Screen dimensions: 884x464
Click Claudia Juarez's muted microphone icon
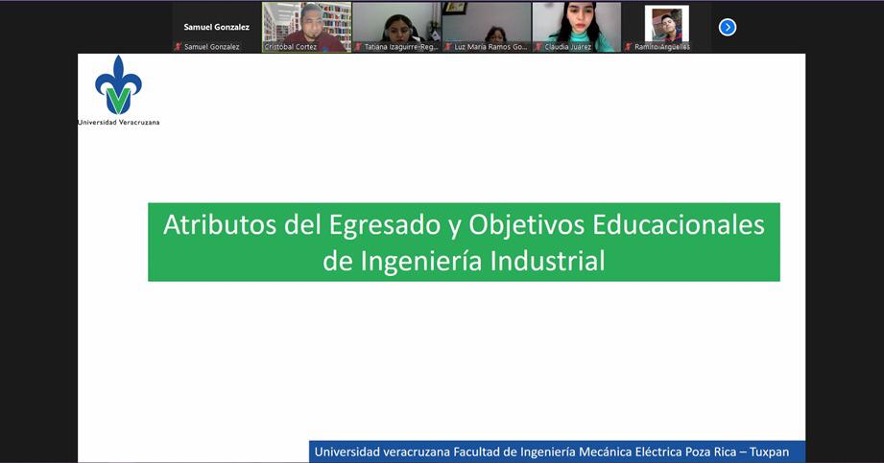pyautogui.click(x=538, y=47)
